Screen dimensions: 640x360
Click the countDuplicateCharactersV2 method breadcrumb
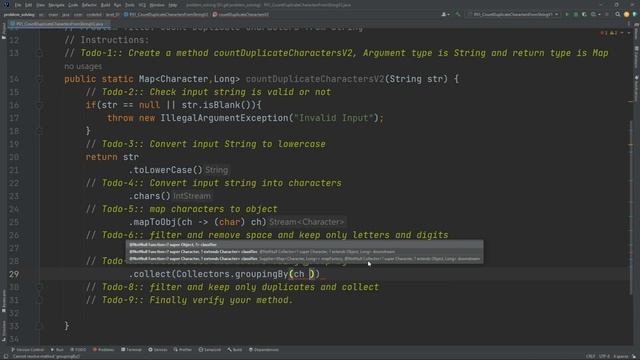point(241,15)
